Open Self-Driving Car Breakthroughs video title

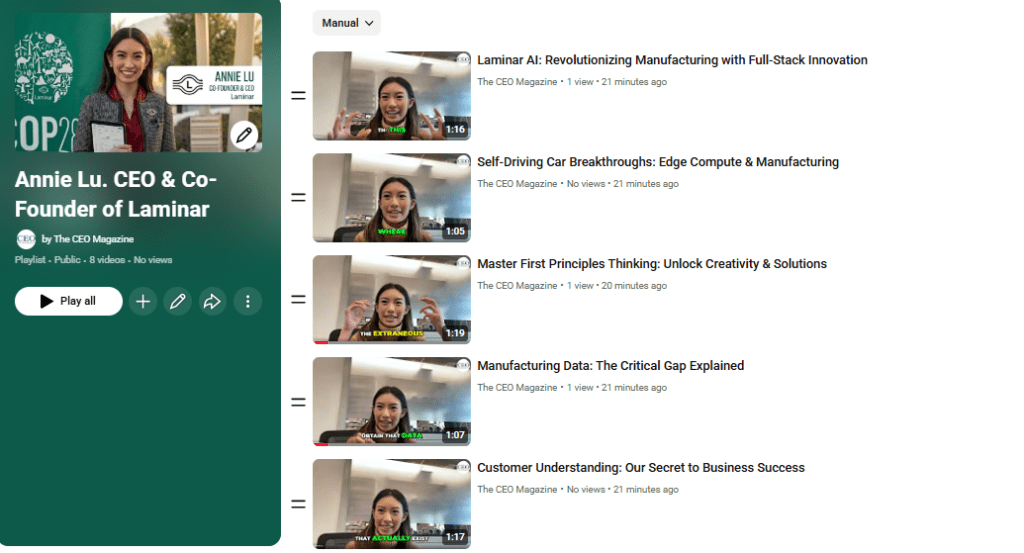click(x=658, y=162)
